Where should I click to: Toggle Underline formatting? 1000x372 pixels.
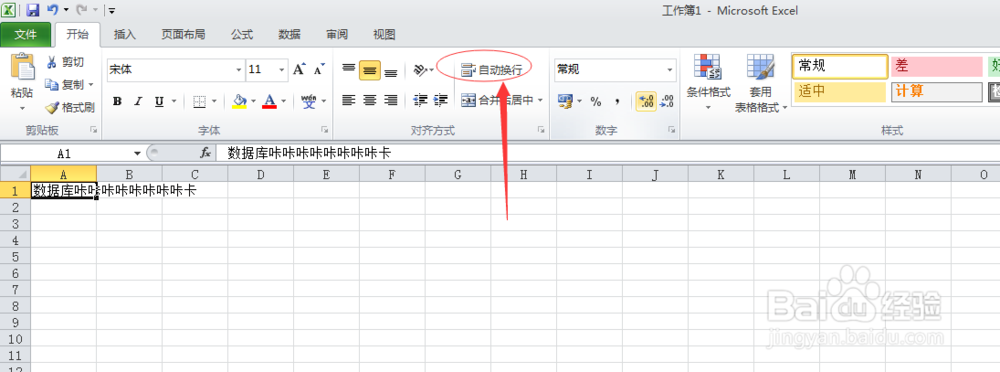[158, 101]
